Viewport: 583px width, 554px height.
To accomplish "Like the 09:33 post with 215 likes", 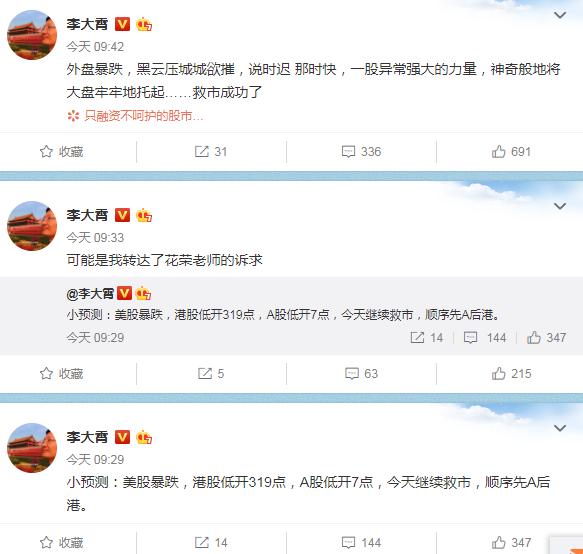I will 511,374.
